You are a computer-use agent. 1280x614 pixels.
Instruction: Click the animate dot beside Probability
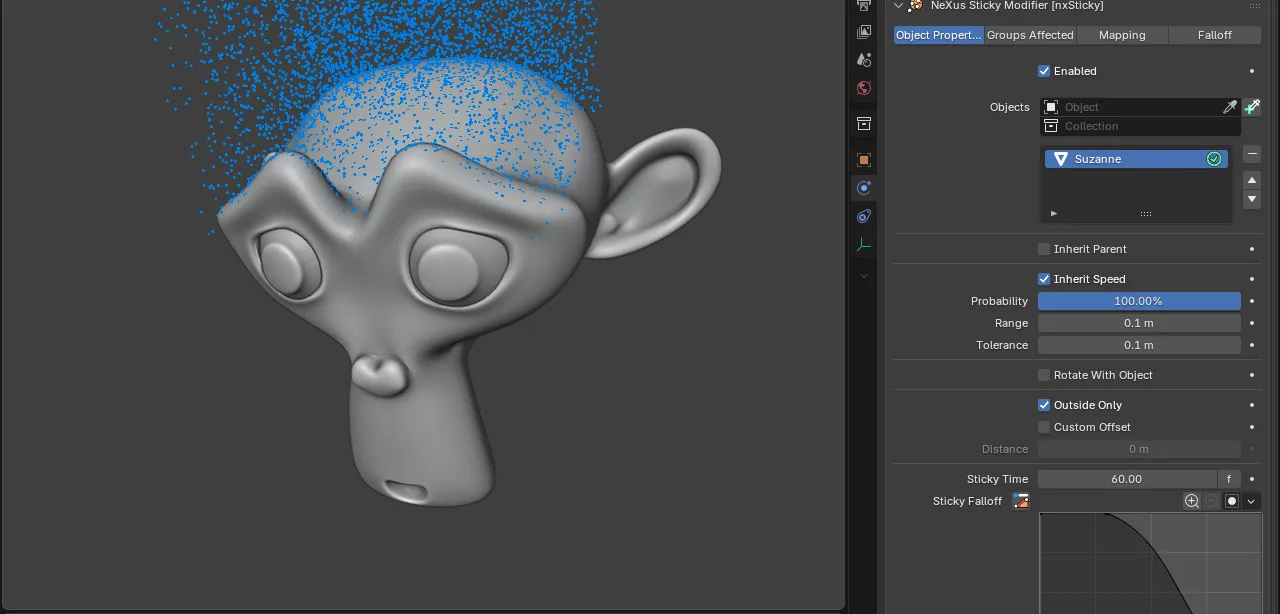[x=1252, y=301]
